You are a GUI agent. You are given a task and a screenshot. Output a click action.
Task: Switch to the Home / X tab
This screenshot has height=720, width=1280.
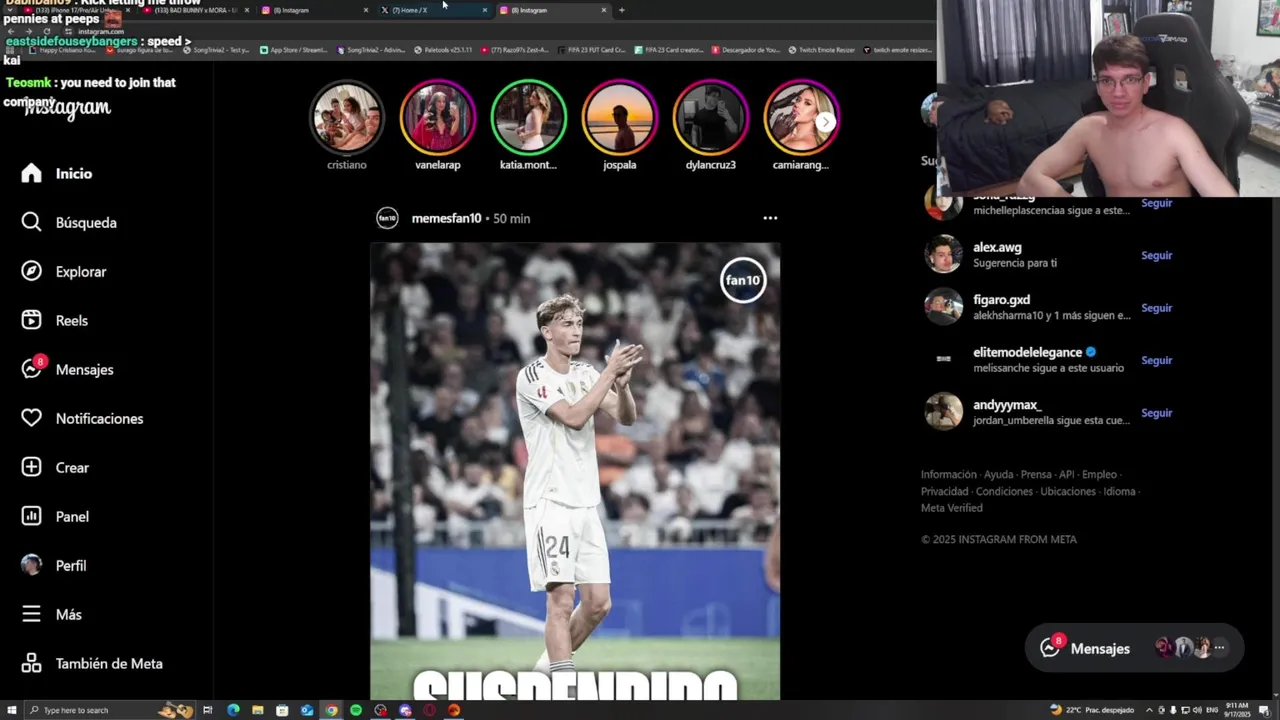click(434, 10)
